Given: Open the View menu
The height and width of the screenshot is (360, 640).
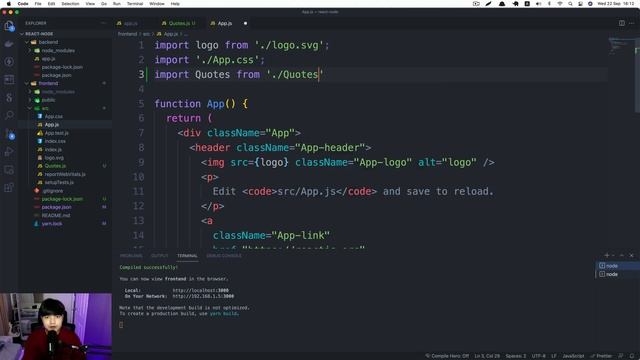Looking at the screenshot, I should coord(90,4).
